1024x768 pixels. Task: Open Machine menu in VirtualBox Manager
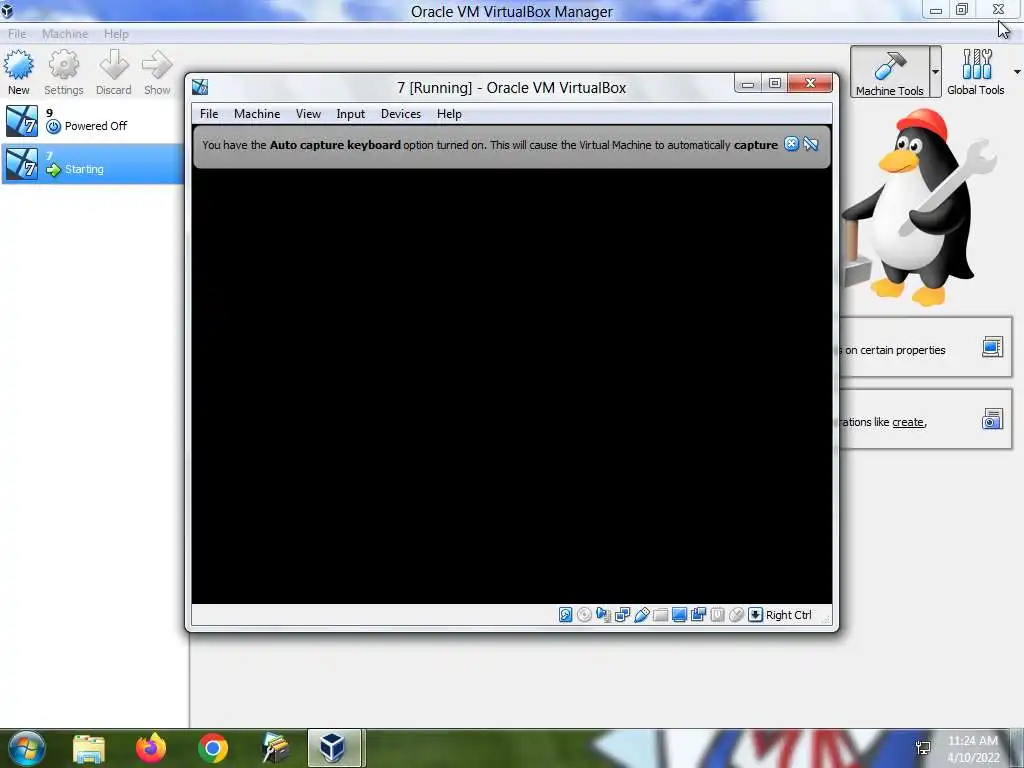click(65, 34)
